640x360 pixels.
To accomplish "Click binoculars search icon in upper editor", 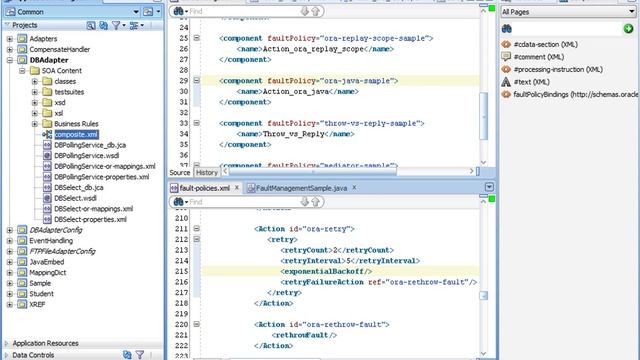I will tap(178, 11).
